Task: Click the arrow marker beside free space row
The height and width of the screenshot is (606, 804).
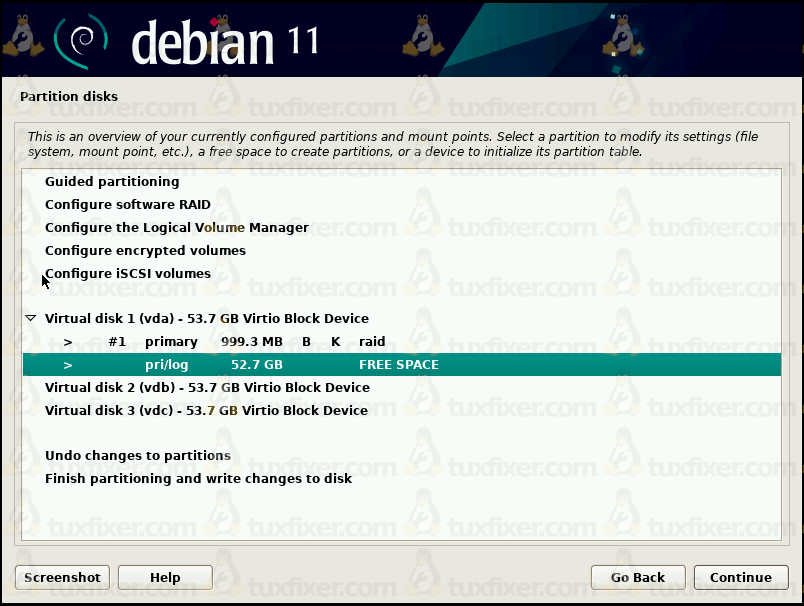Action: point(68,365)
